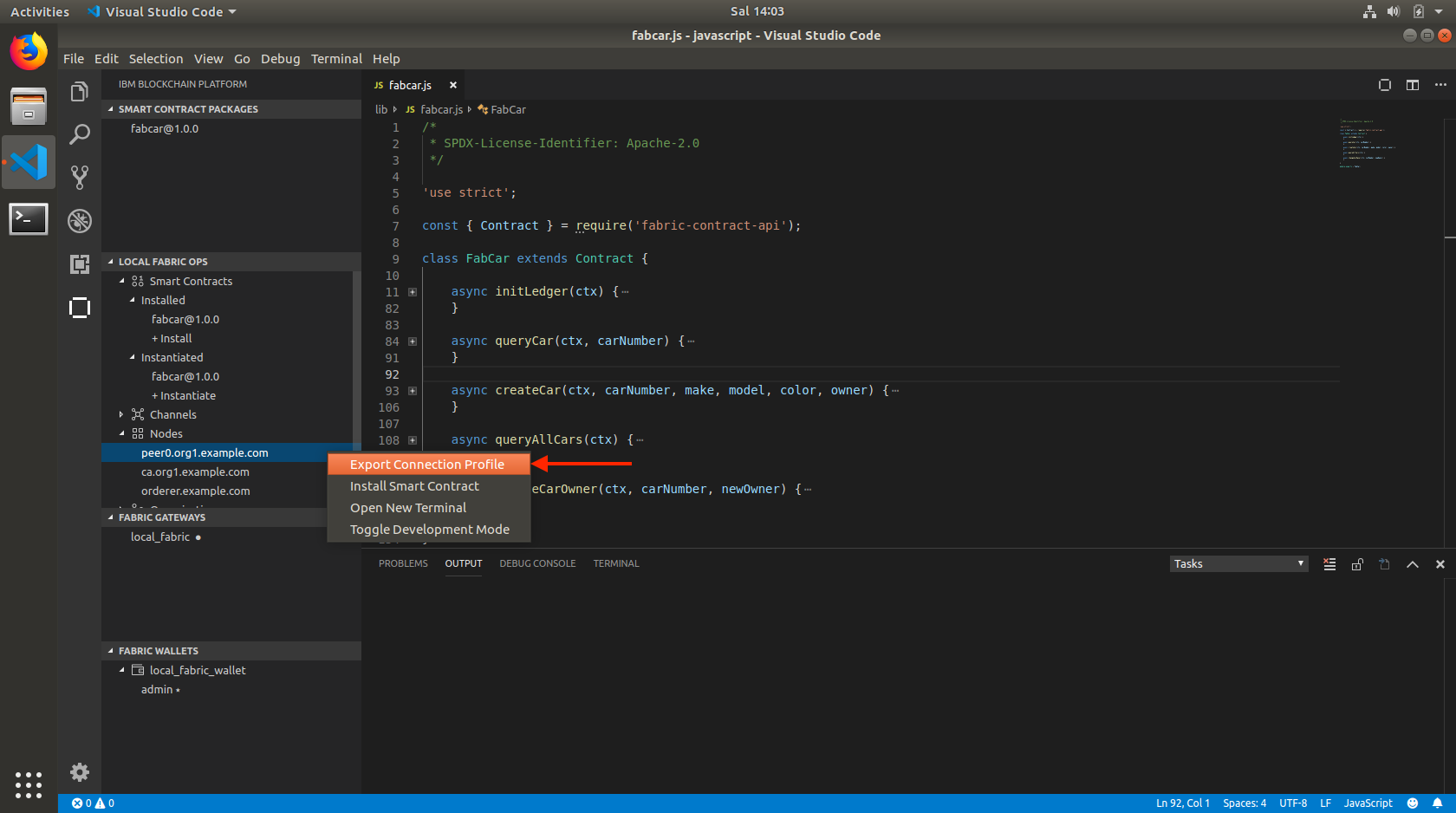Collapse the Installed tree node
This screenshot has height=813, width=1456.
coord(133,300)
